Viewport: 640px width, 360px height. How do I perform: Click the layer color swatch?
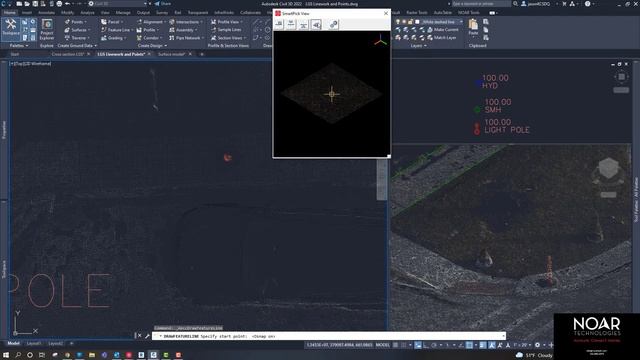pos(417,22)
